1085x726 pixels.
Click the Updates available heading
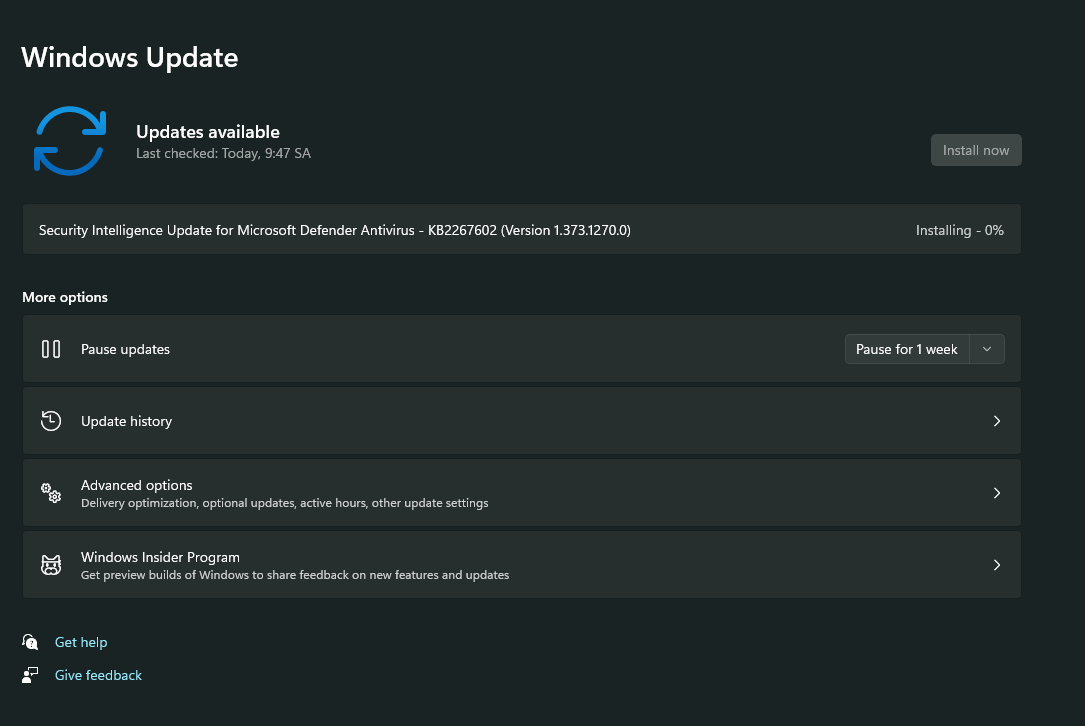208,131
